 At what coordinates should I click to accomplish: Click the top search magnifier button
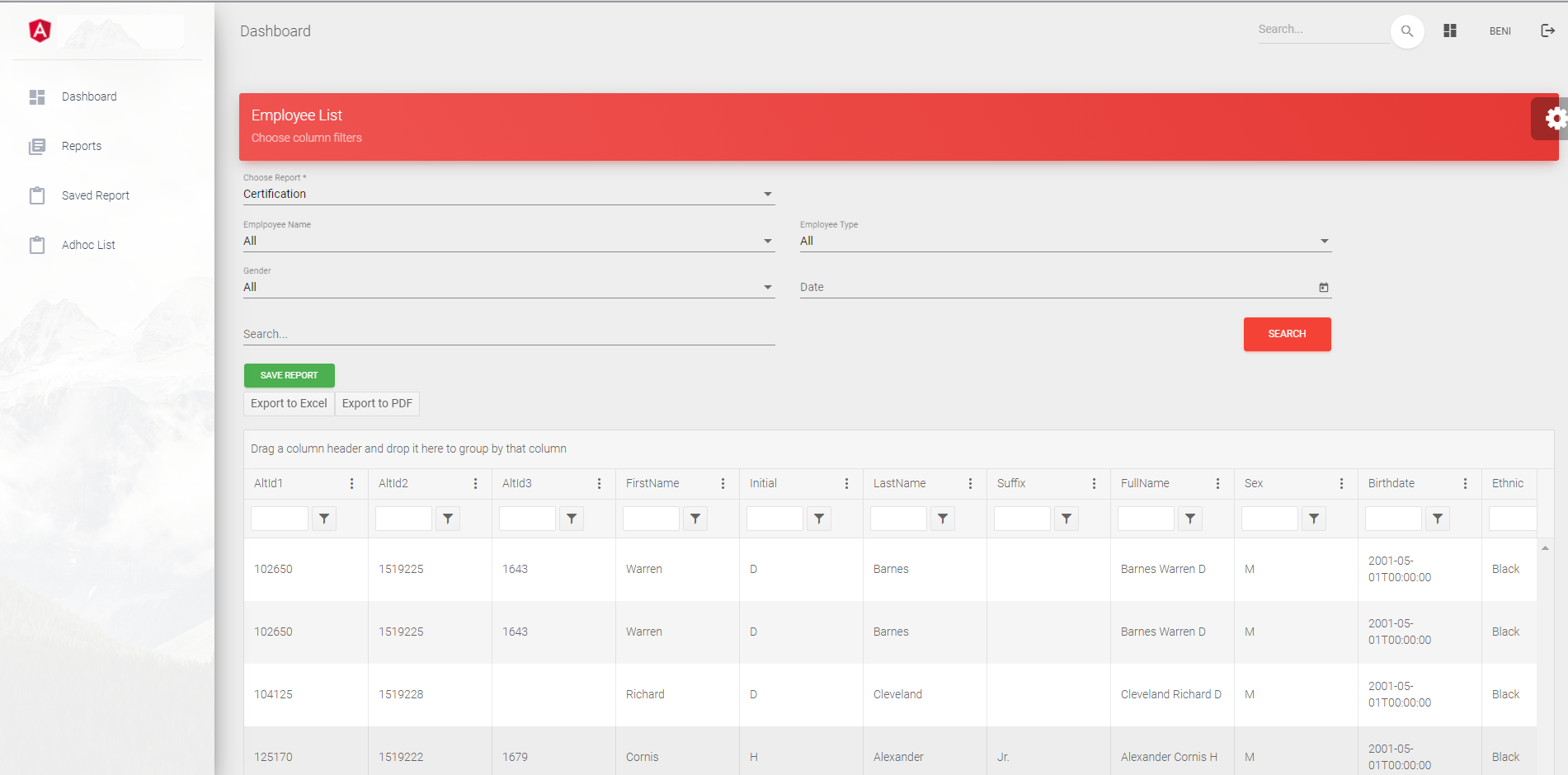click(x=1407, y=31)
